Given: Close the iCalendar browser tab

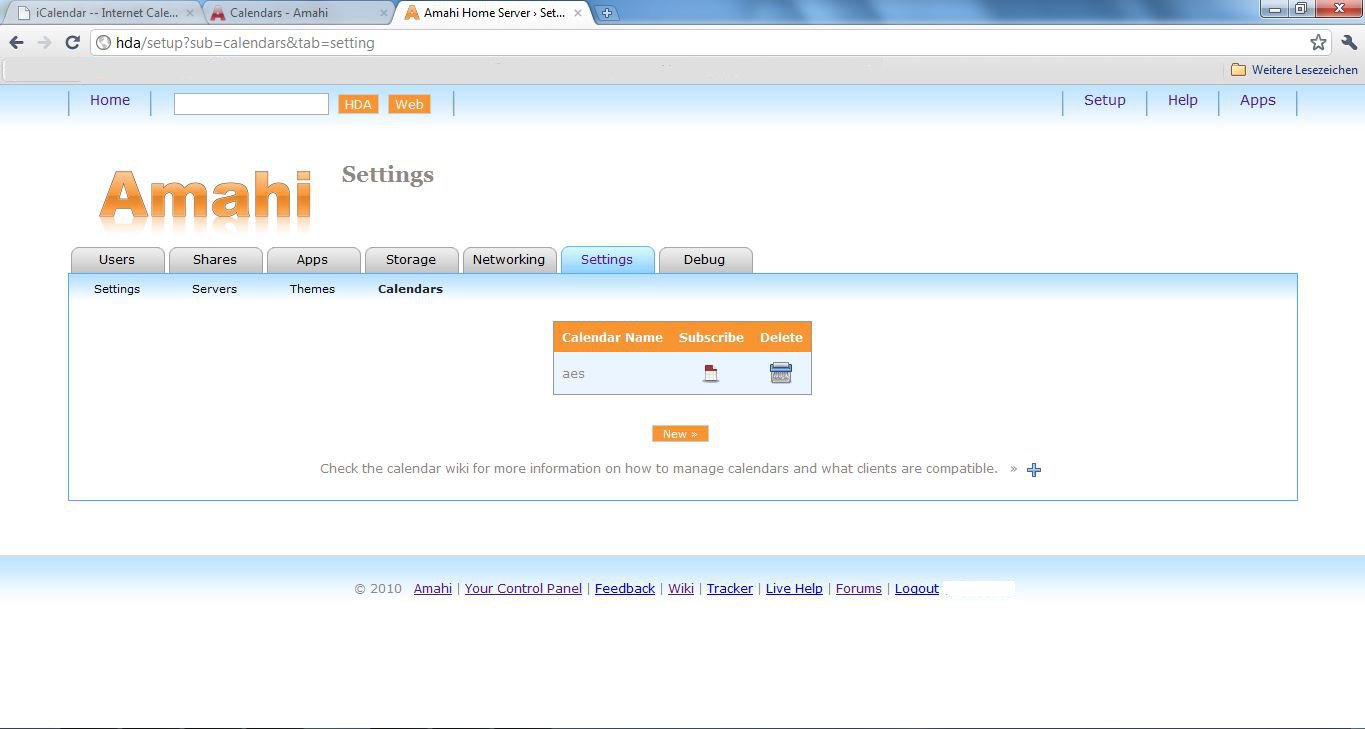Looking at the screenshot, I should pos(190,13).
